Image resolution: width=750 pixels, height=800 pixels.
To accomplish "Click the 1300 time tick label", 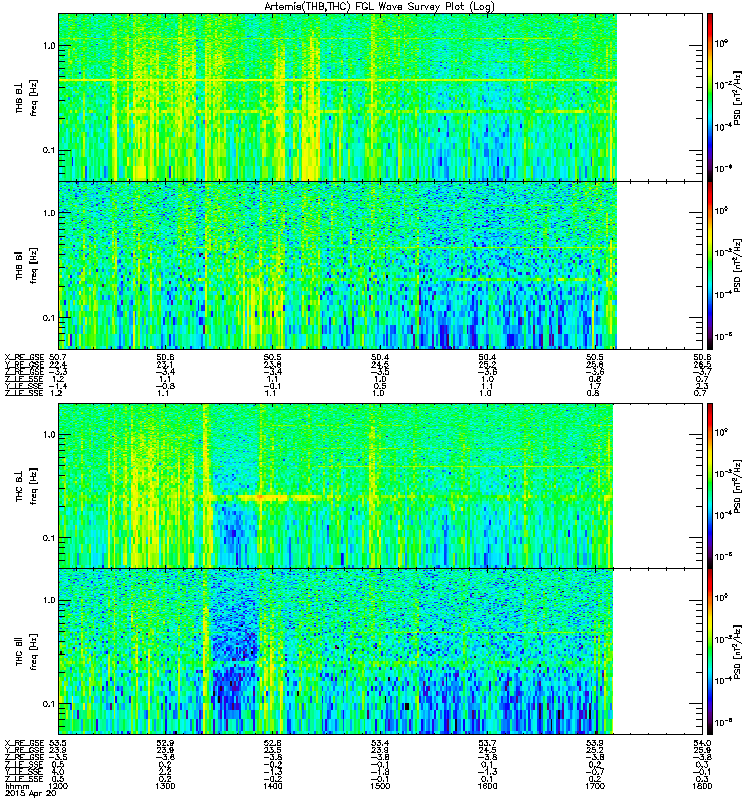I will coord(165,786).
